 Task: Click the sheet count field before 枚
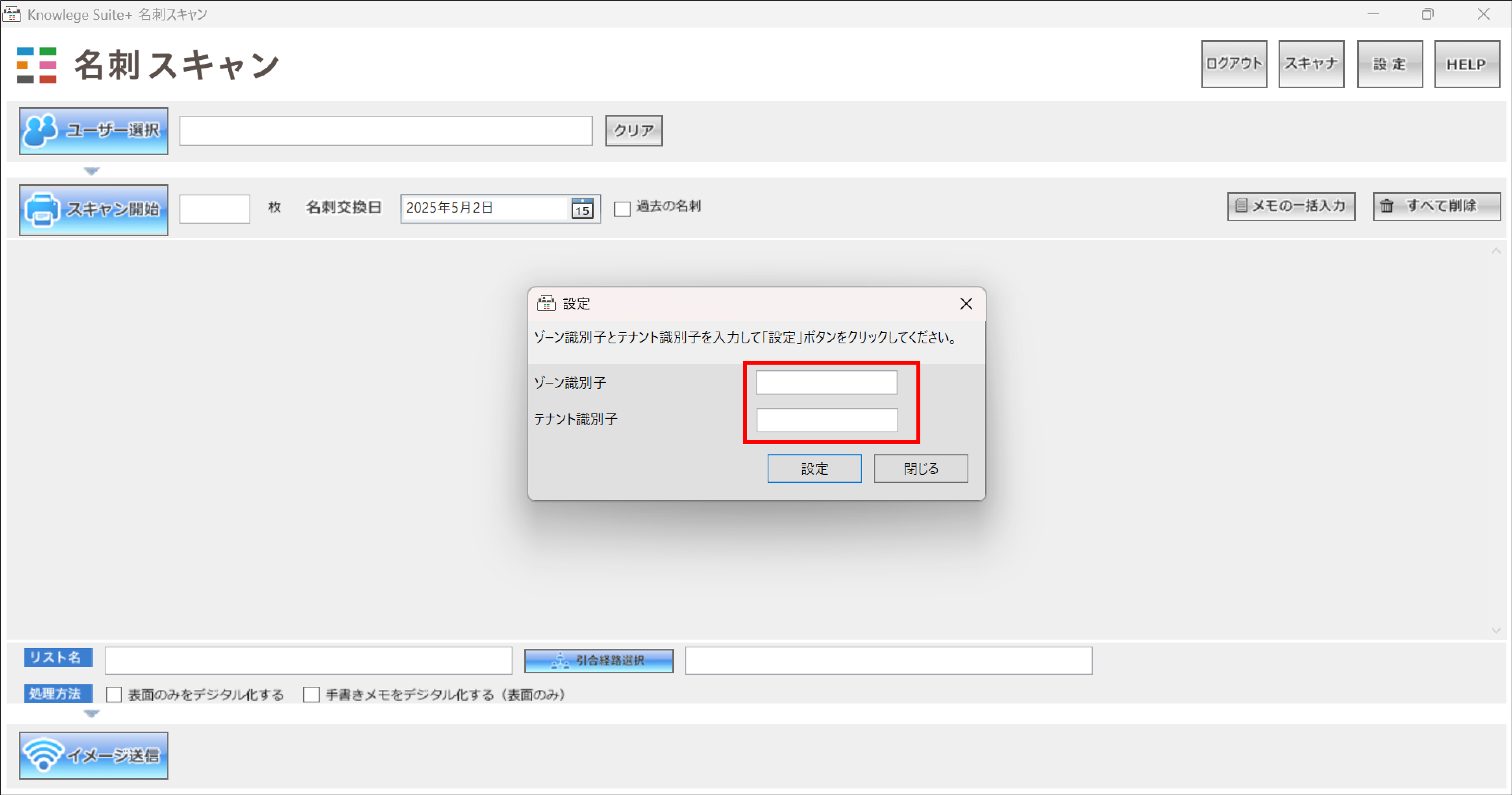(x=214, y=208)
